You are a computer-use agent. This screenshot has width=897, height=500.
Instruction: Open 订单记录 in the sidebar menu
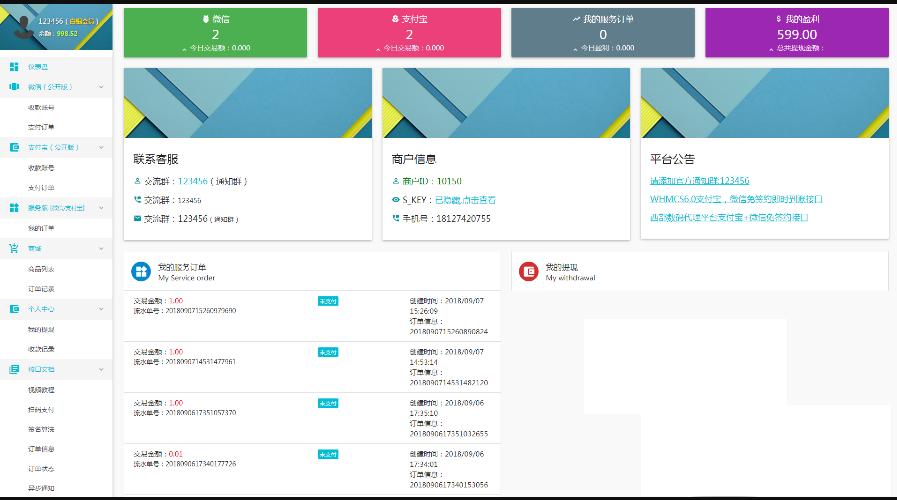tap(41, 288)
